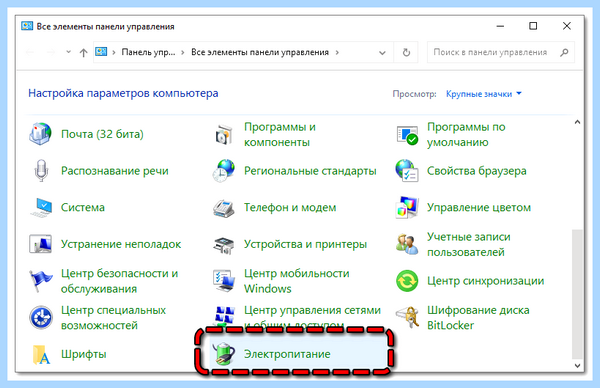Open Управление цветом link
This screenshot has width=600, height=388.
point(479,207)
